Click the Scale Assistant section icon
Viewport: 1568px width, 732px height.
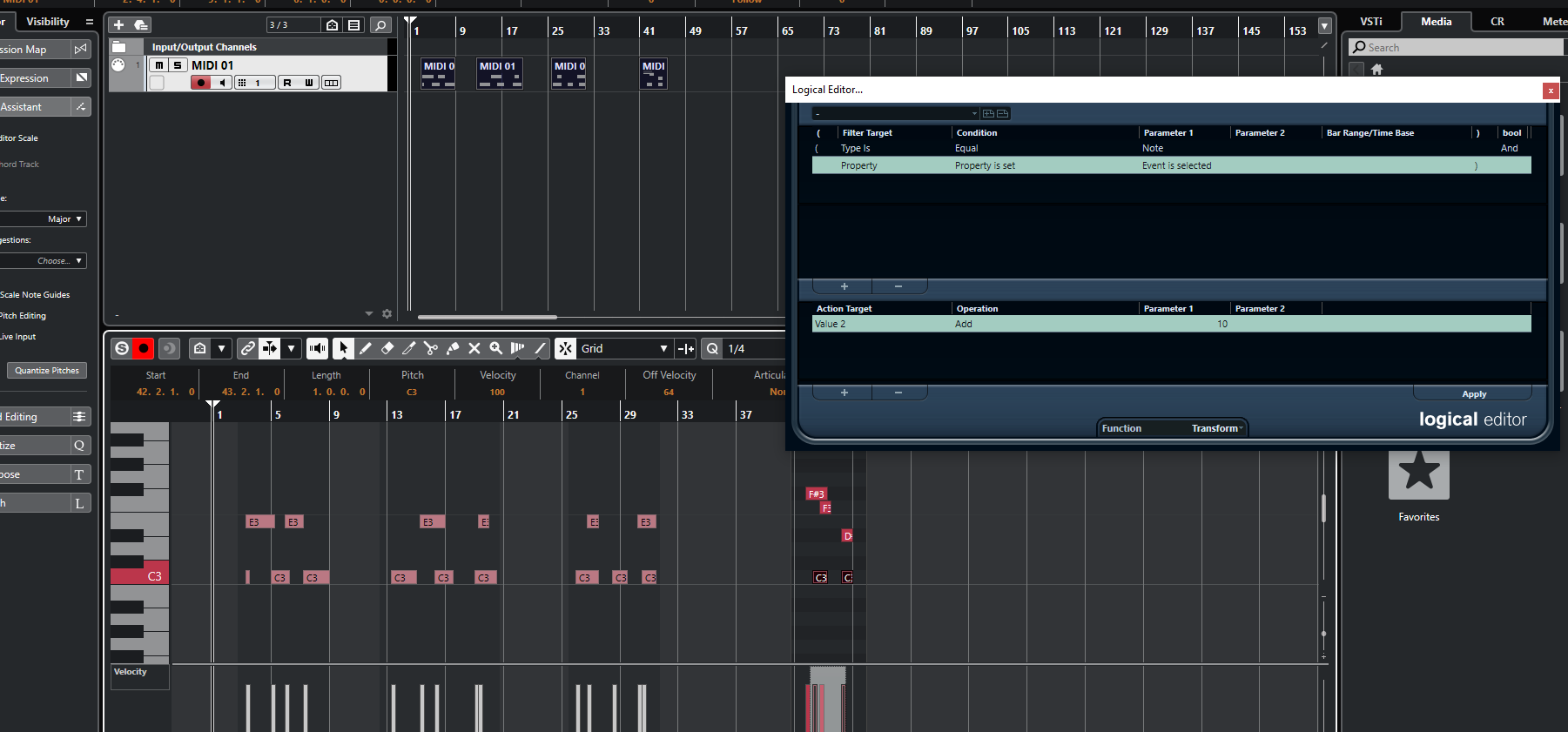(81, 107)
